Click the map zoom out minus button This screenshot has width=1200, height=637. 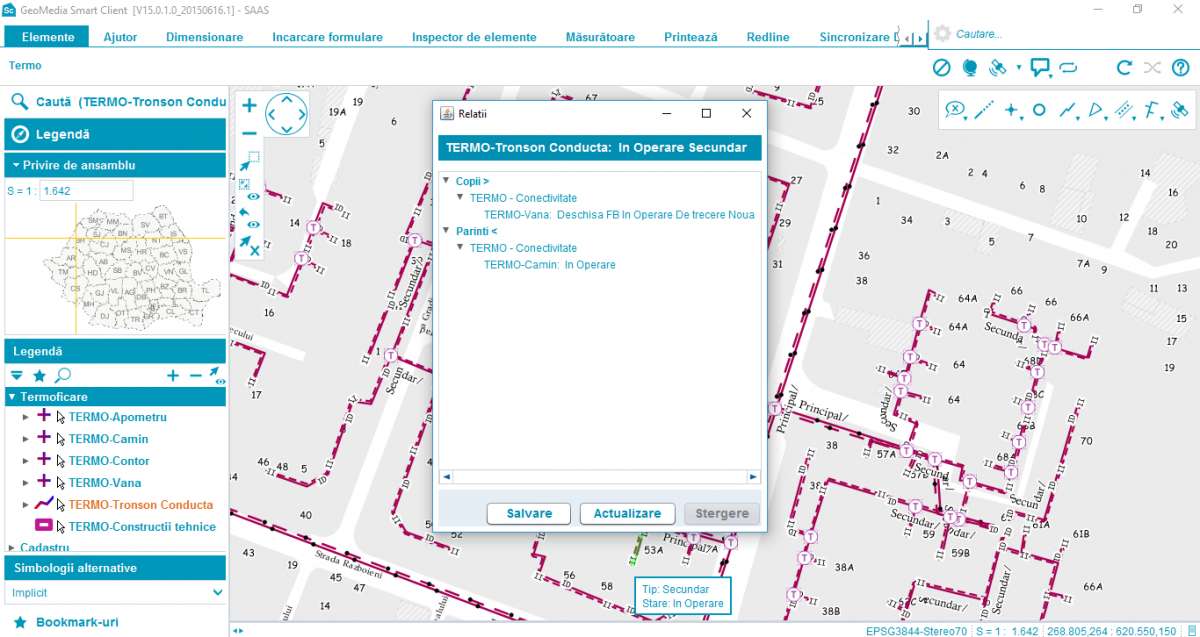coord(249,133)
